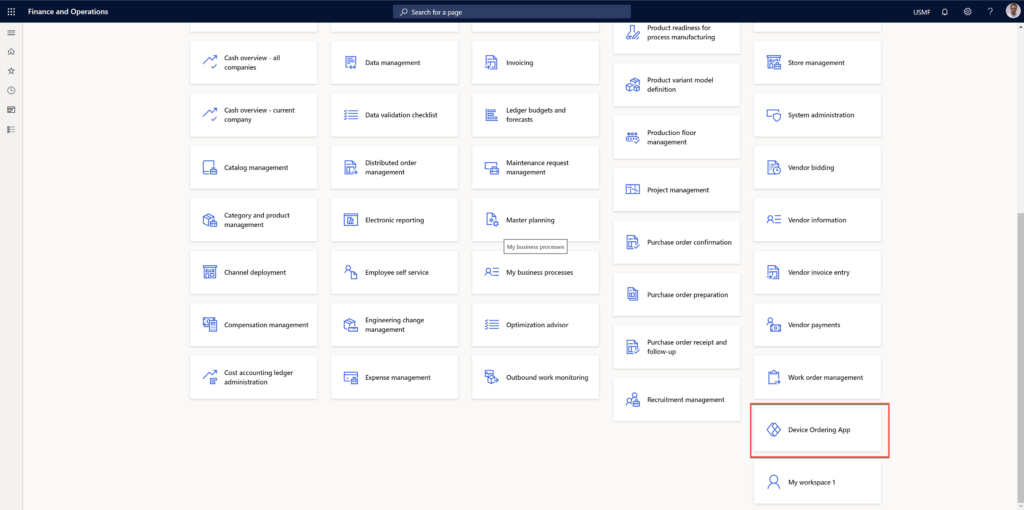Click the System administration tile icon
Image resolution: width=1024 pixels, height=510 pixels.
[774, 115]
